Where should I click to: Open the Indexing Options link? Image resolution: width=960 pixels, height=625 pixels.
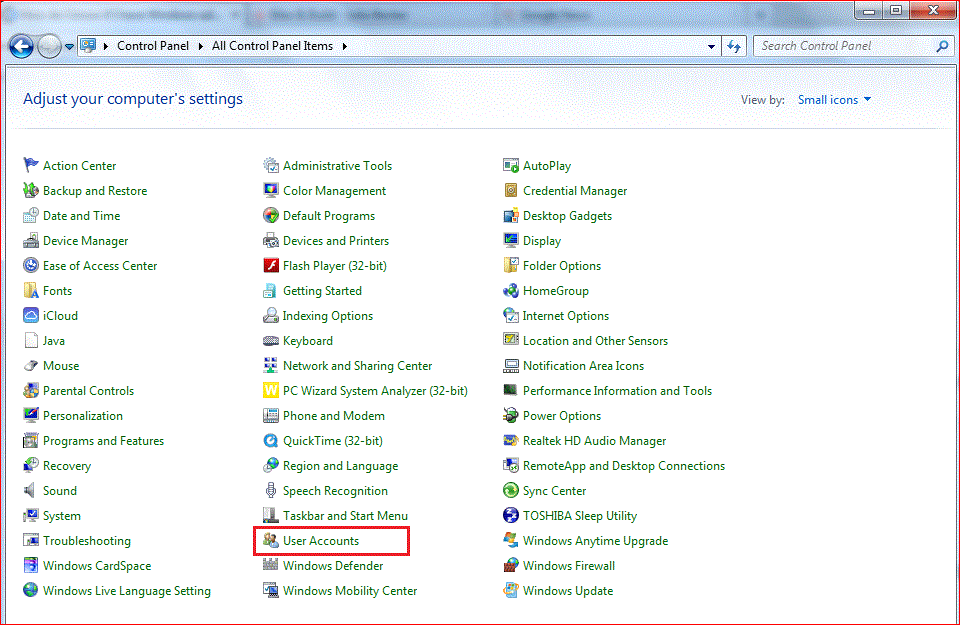[x=328, y=315]
